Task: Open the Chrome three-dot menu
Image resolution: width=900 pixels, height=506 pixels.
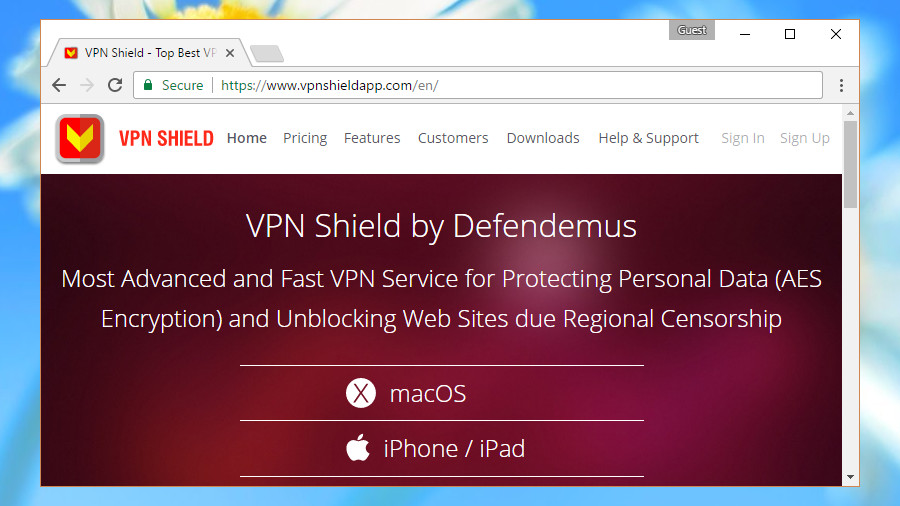Action: [x=841, y=85]
